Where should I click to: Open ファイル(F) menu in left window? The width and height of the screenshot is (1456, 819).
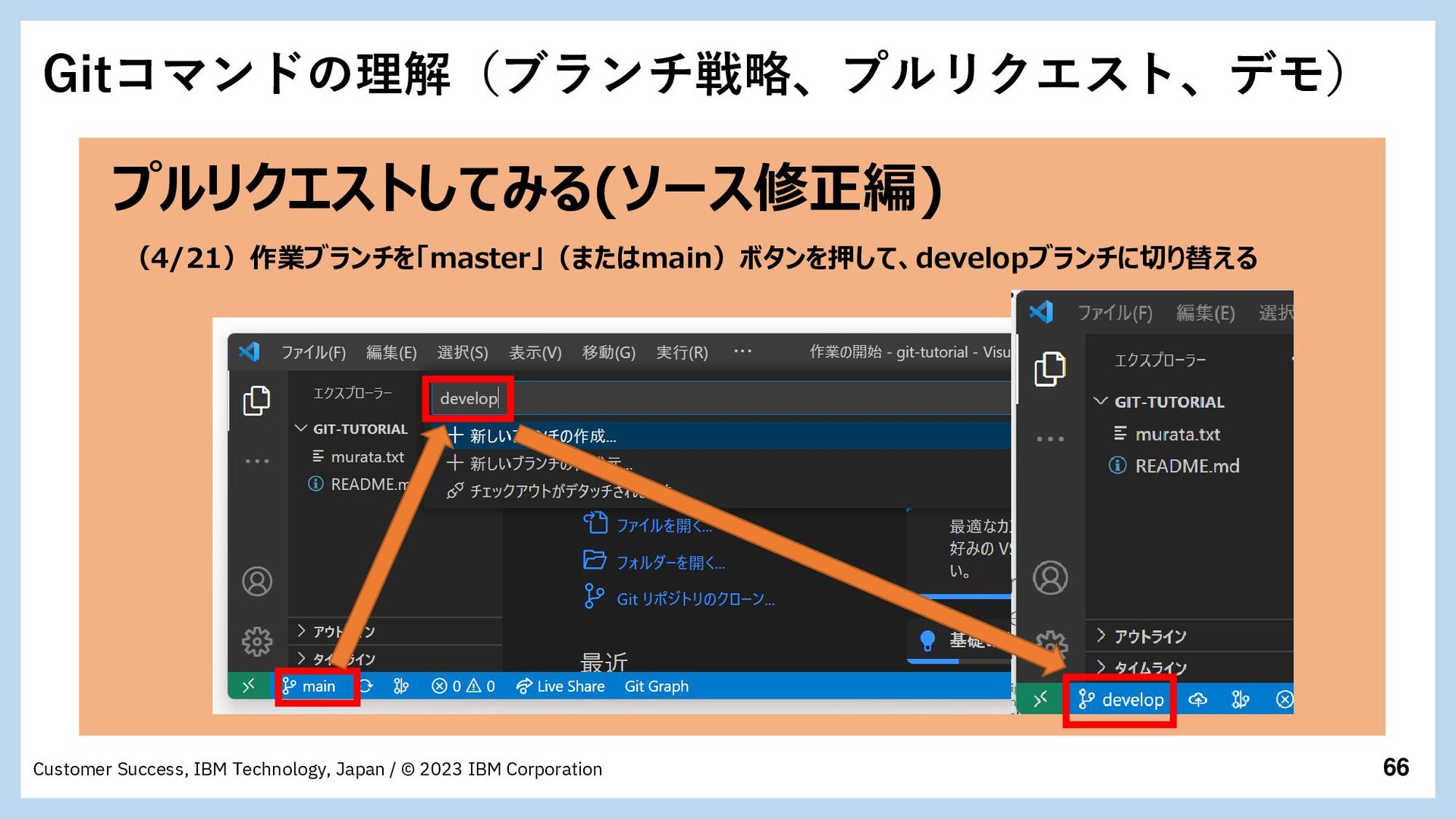(x=313, y=353)
